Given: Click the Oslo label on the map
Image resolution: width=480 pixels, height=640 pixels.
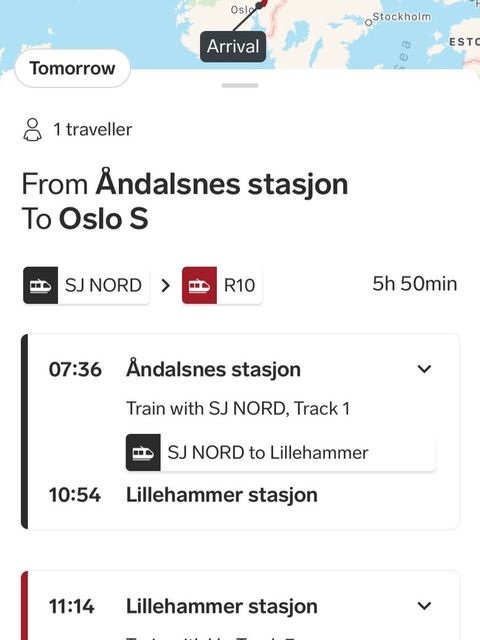Looking at the screenshot, I should [x=241, y=9].
